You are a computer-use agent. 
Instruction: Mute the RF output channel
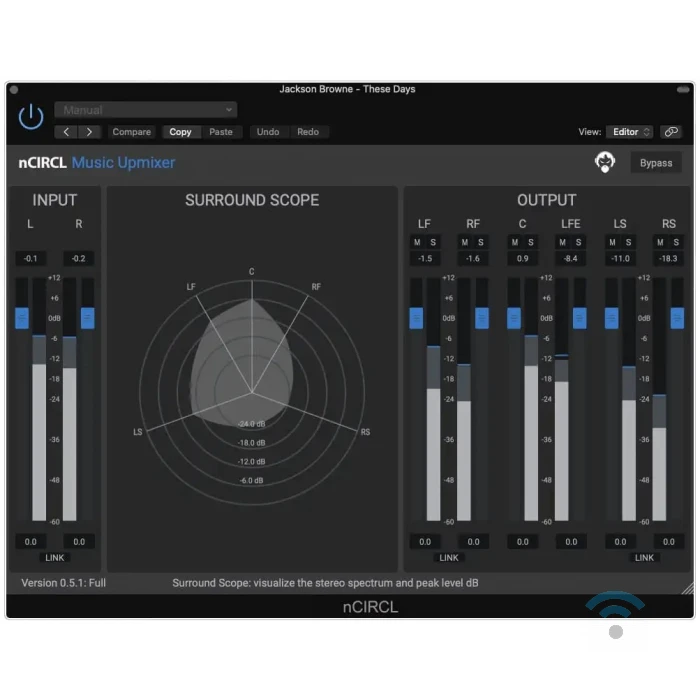(465, 242)
